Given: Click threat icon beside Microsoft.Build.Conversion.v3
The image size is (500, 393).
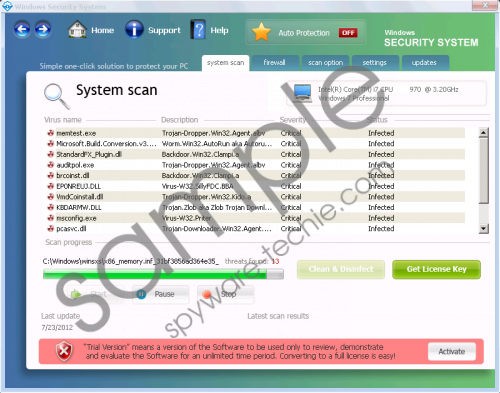Looking at the screenshot, I should click(50, 144).
